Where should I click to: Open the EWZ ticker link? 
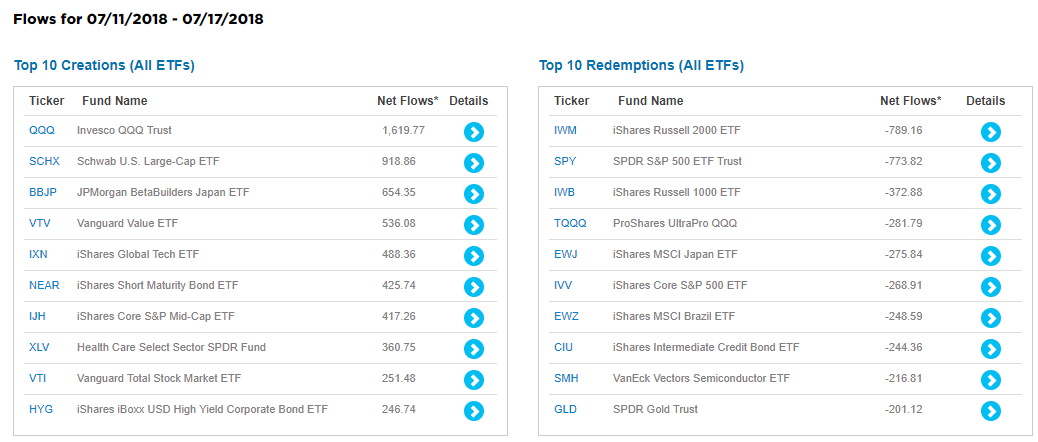[x=566, y=316]
